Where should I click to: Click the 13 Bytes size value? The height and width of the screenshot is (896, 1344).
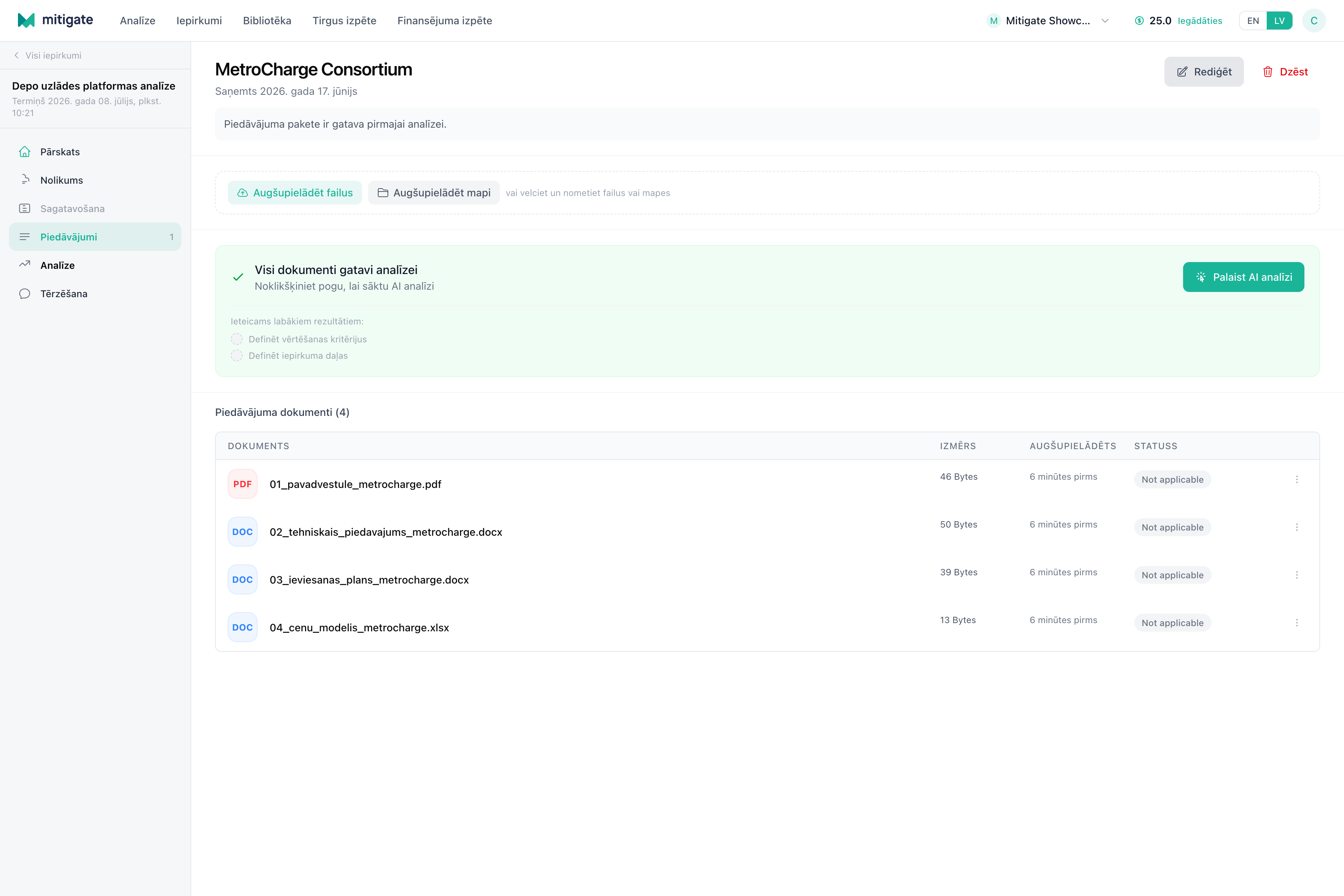pyautogui.click(x=958, y=620)
